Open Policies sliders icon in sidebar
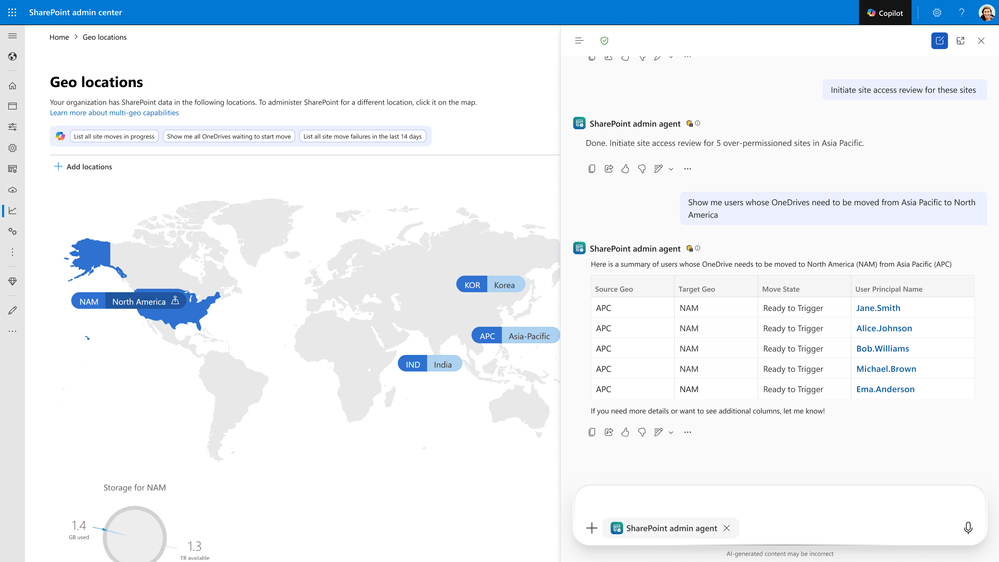999x562 pixels. (12, 127)
